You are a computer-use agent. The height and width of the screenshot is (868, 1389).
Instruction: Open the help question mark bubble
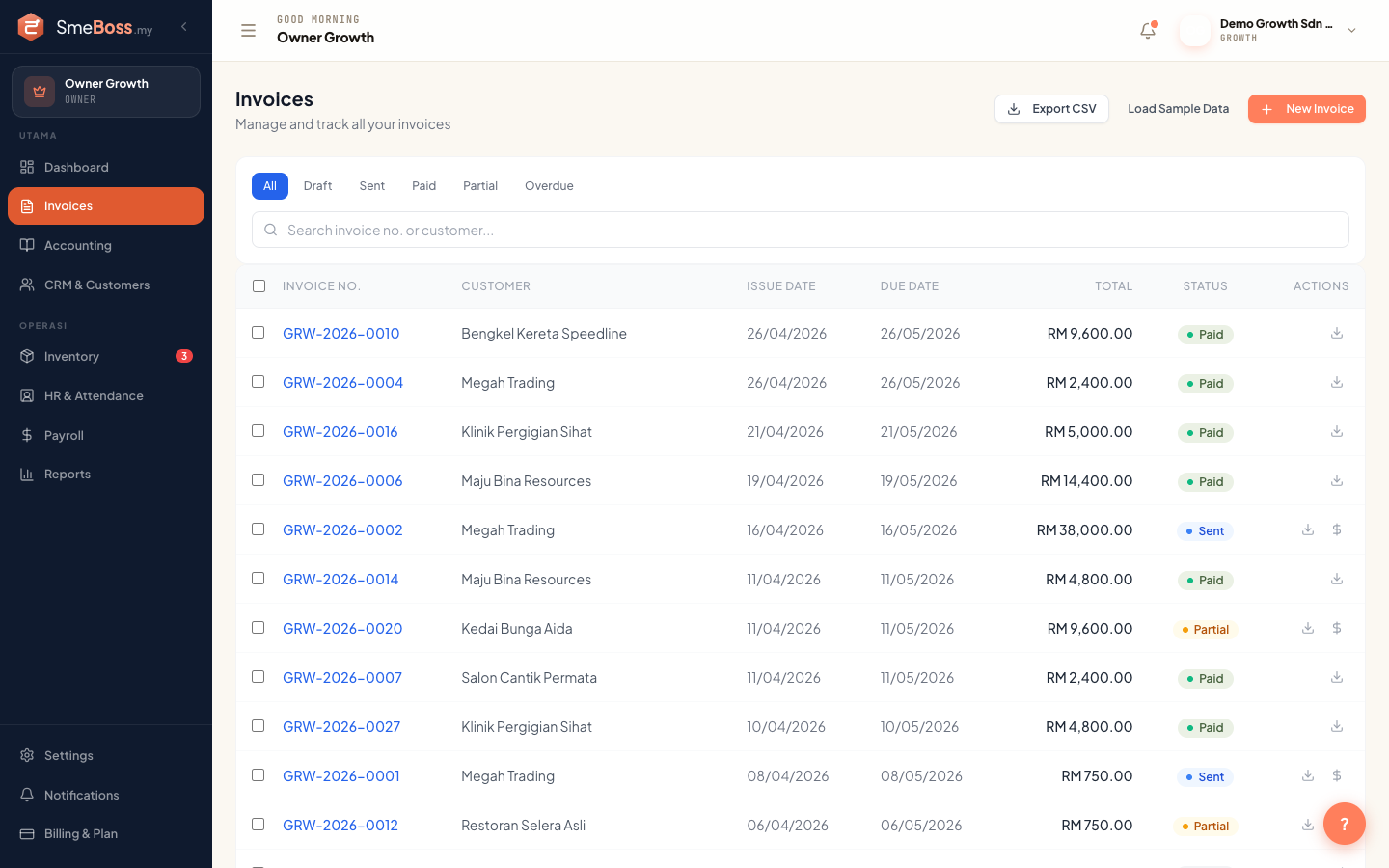[x=1344, y=824]
